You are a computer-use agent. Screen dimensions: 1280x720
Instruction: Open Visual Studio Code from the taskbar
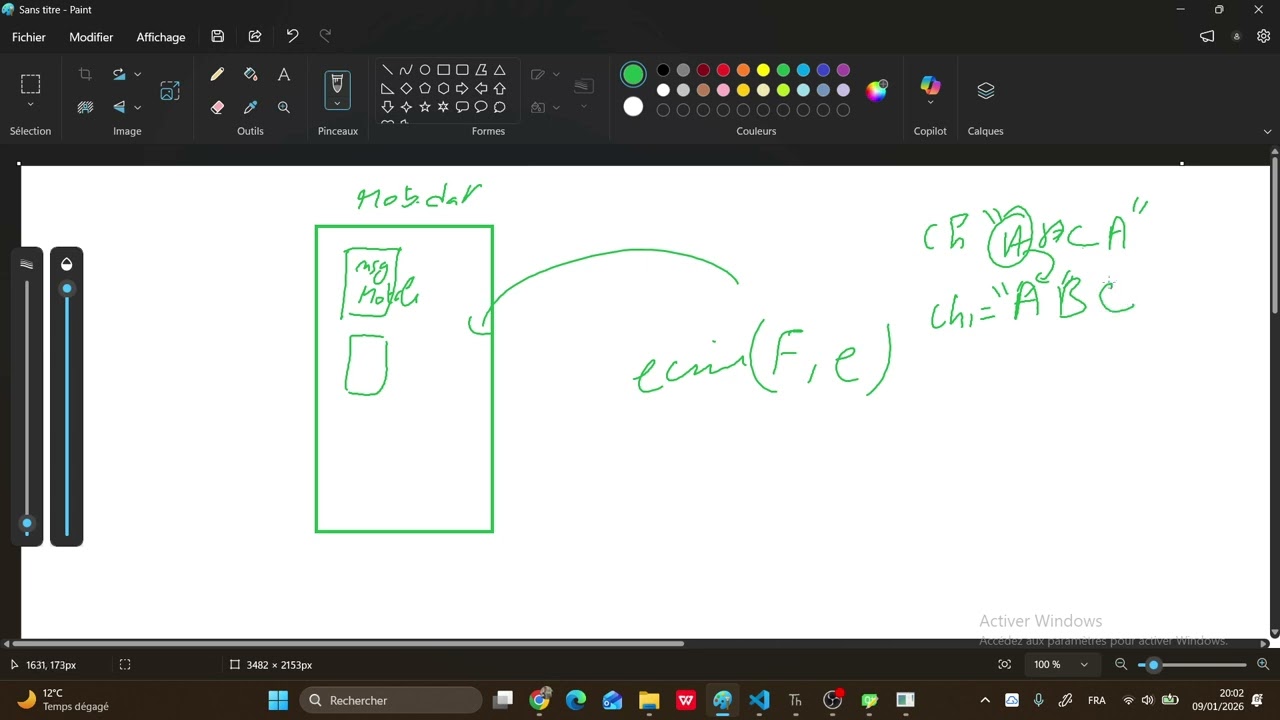click(x=759, y=700)
